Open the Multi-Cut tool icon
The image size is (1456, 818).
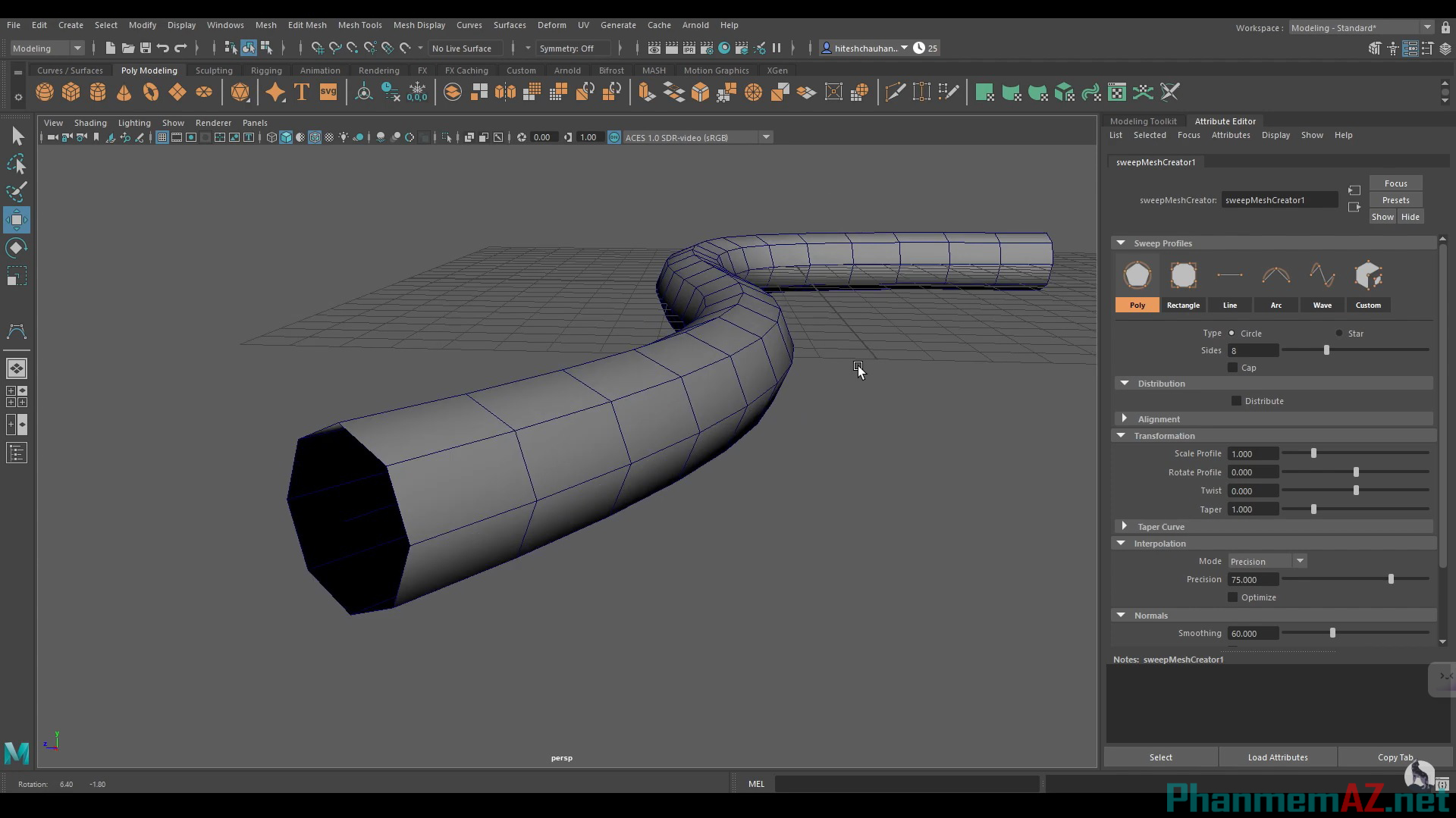896,91
